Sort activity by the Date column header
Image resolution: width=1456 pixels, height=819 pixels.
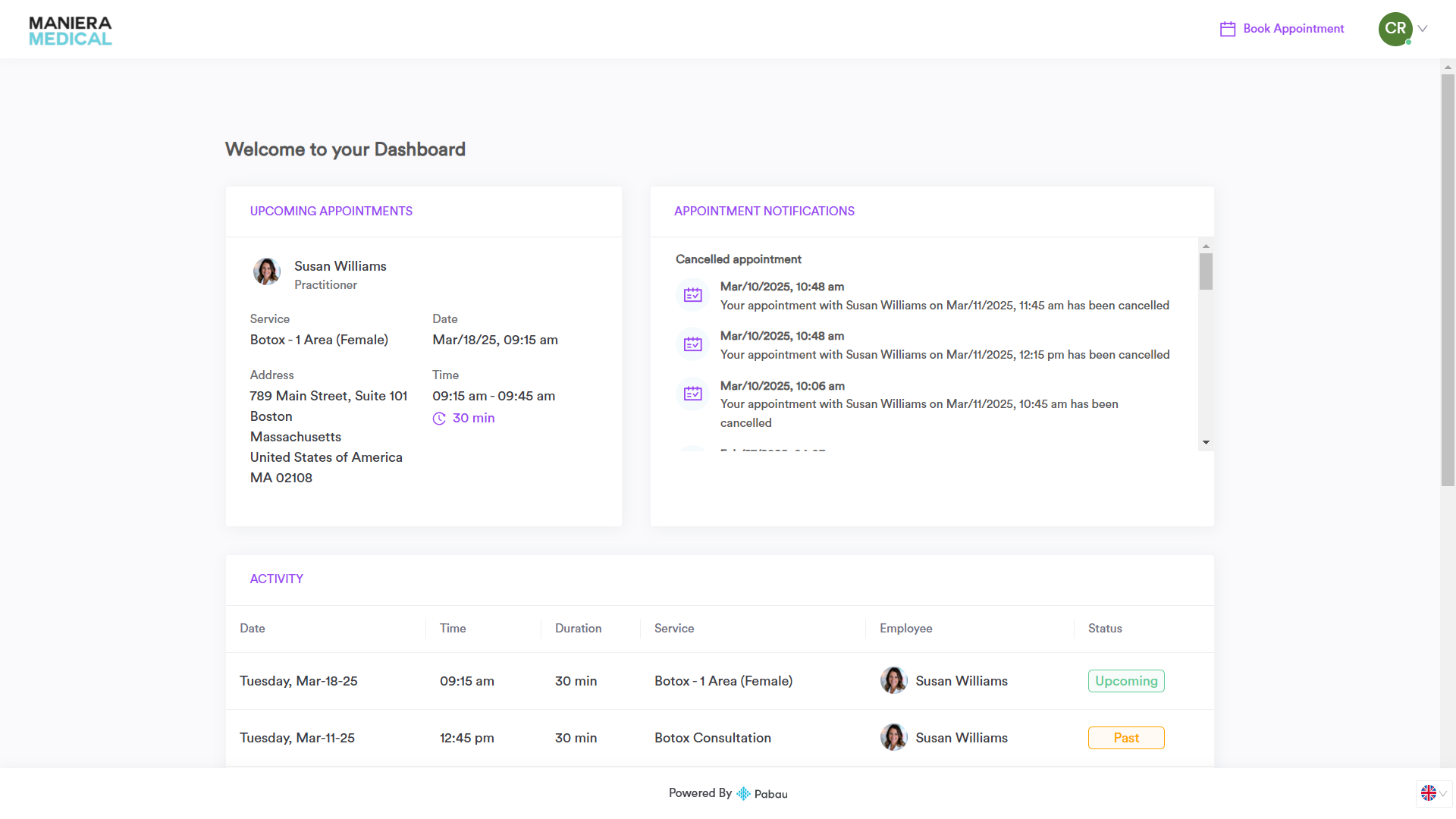tap(253, 629)
